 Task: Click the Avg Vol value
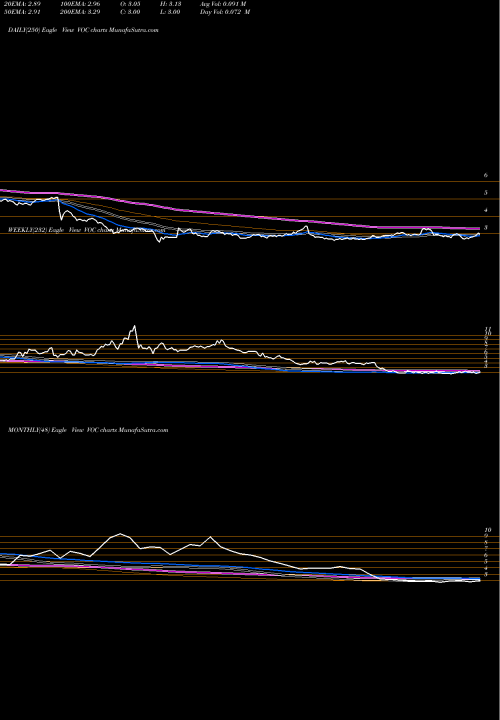pyautogui.click(x=223, y=3)
